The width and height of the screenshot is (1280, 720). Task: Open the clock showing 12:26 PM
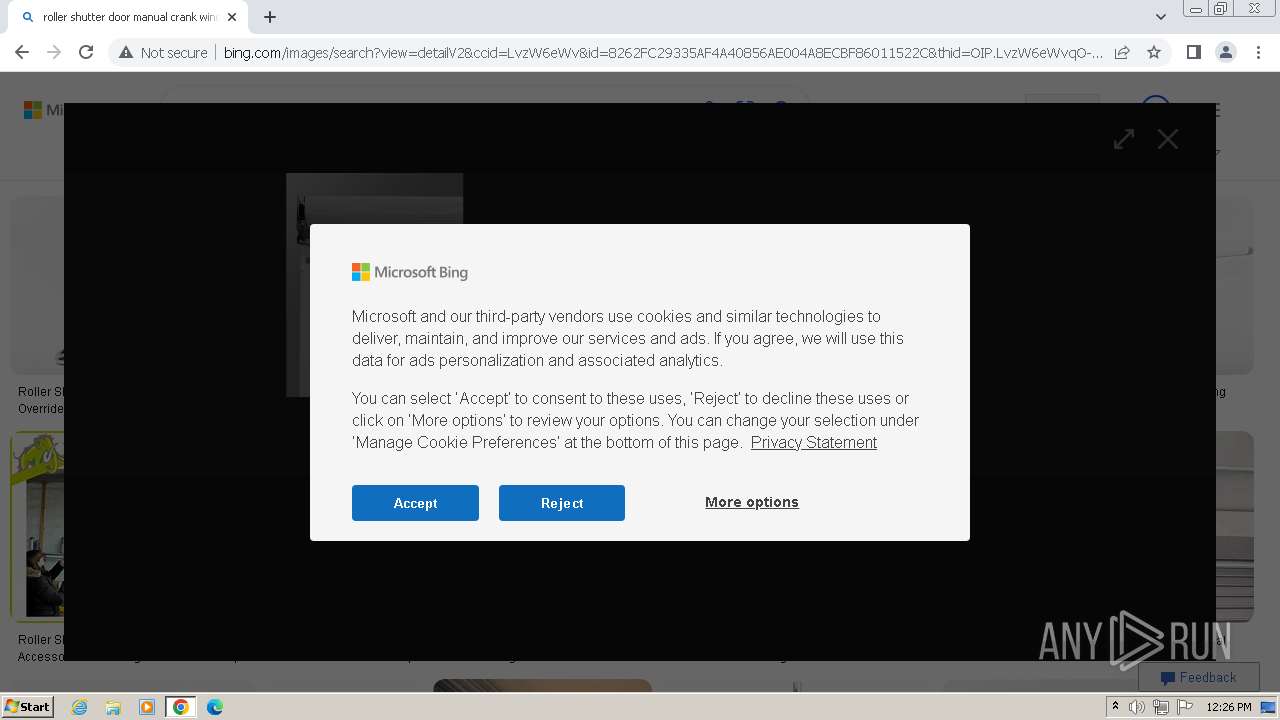(1229, 707)
